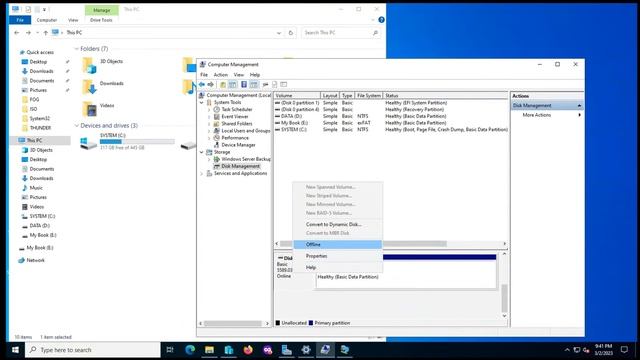This screenshot has width=640, height=360.
Task: Click the Up one level toolbar icon
Action: [223, 84]
